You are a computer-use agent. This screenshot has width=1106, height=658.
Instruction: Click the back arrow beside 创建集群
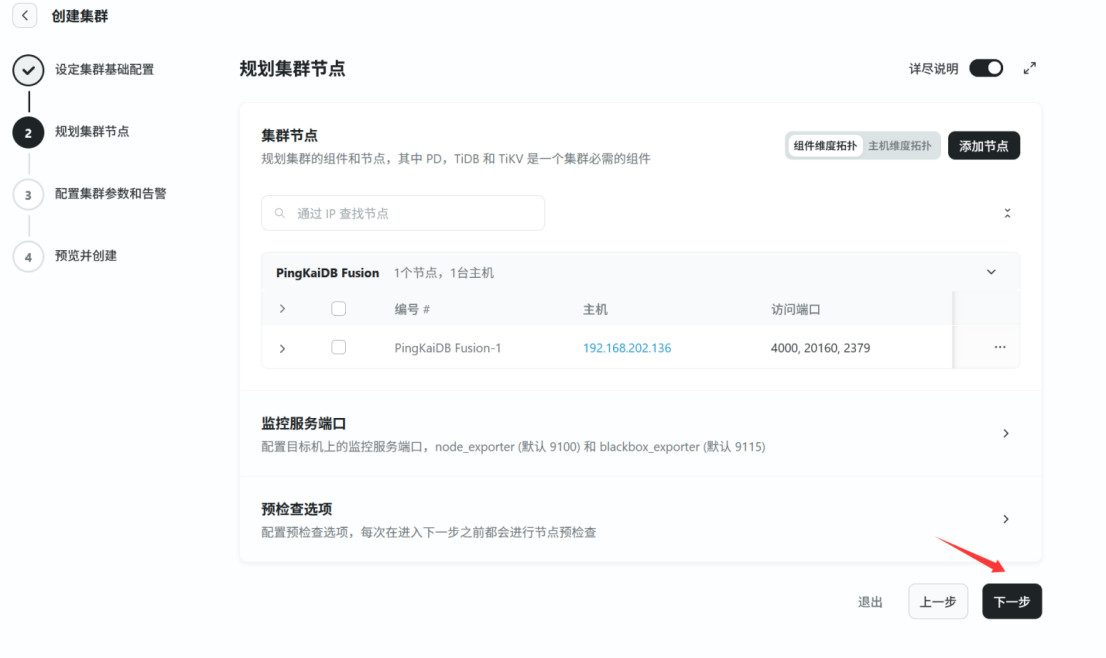25,16
